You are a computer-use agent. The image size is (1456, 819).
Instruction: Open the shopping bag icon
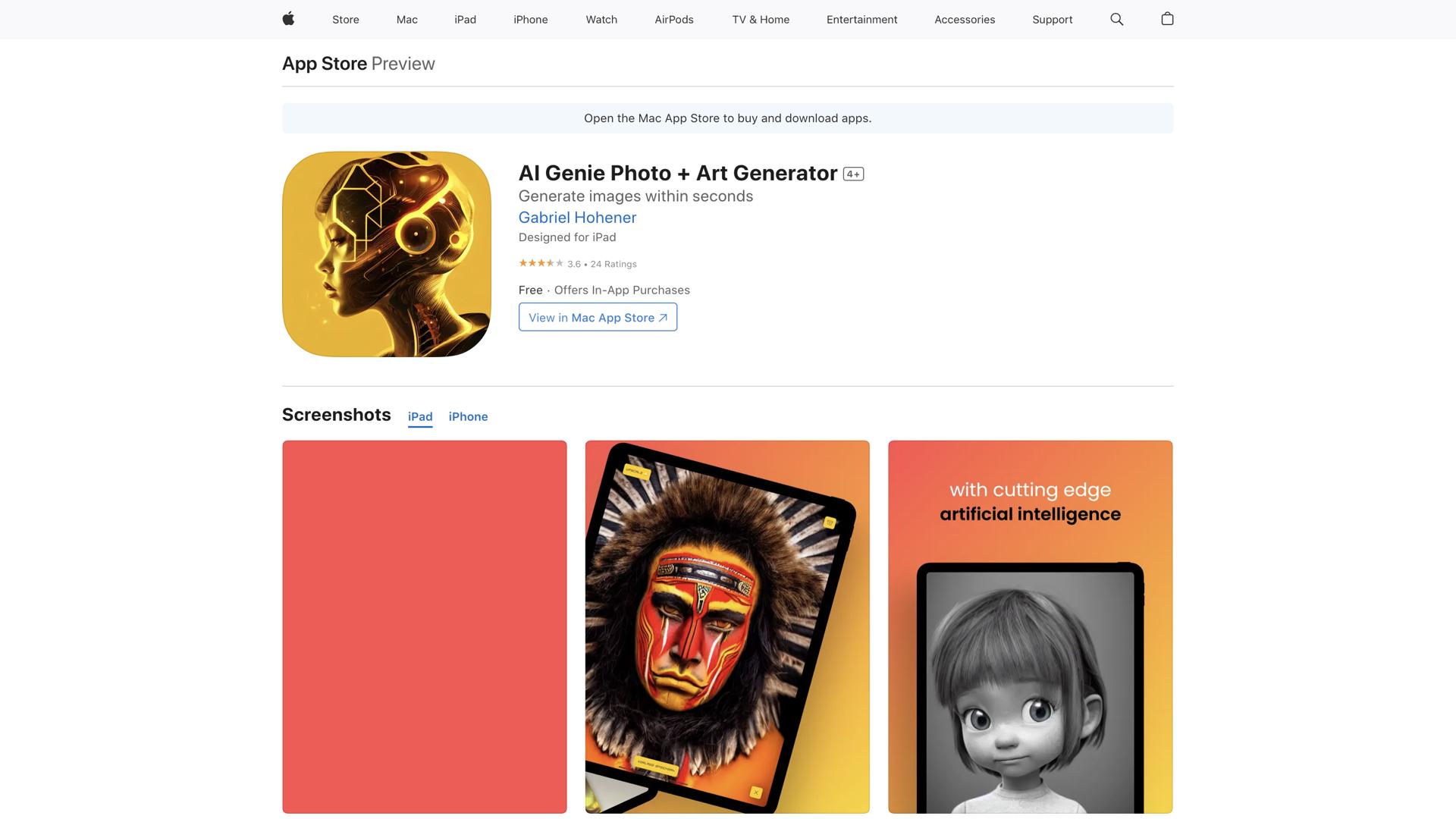[x=1167, y=19]
